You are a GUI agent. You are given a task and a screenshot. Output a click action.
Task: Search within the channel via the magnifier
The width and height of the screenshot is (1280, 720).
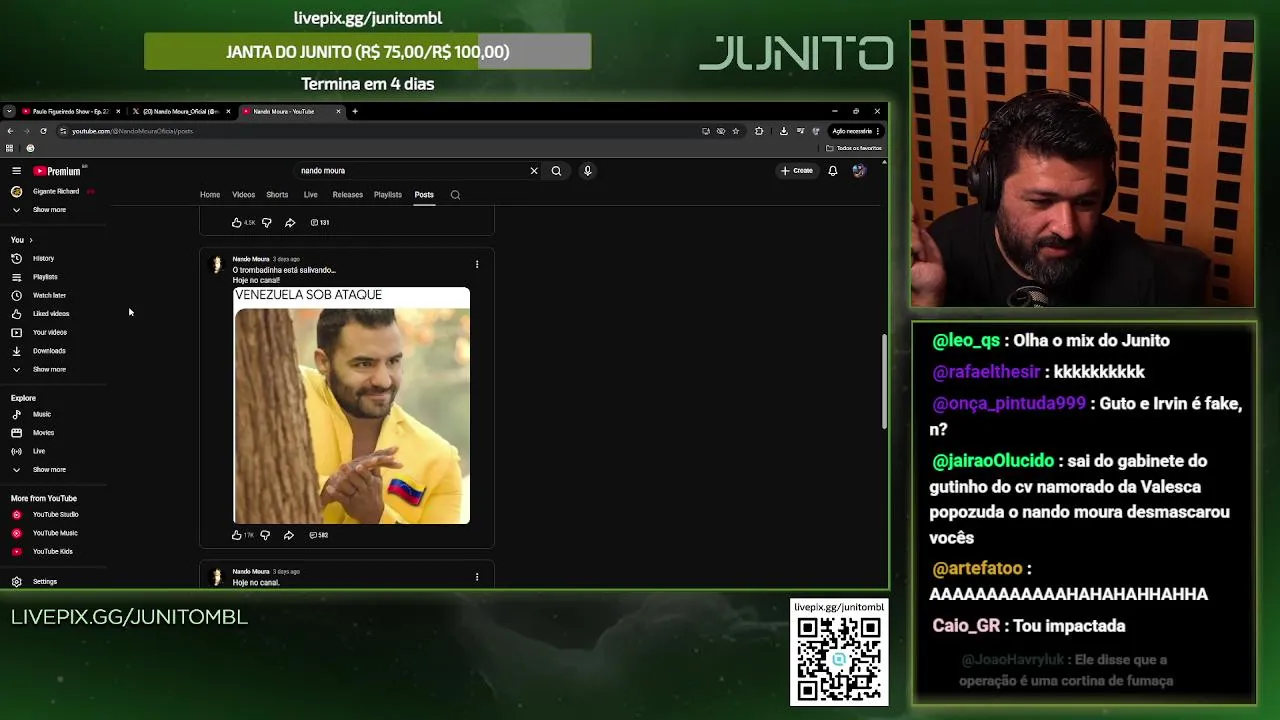(455, 195)
